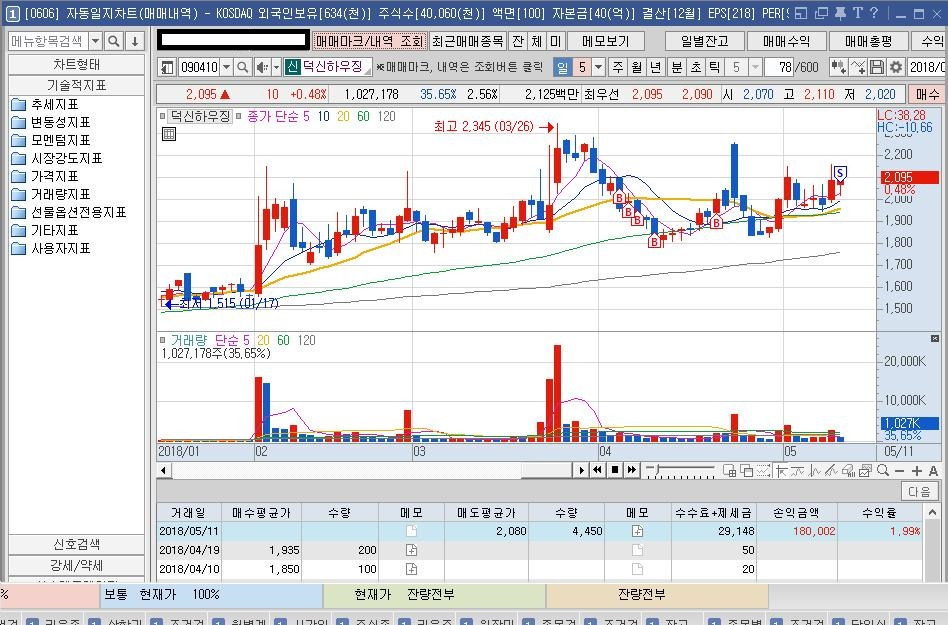The height and width of the screenshot is (625, 948).
Task: Toggle the left panel layout icon
Action: tap(167, 67)
